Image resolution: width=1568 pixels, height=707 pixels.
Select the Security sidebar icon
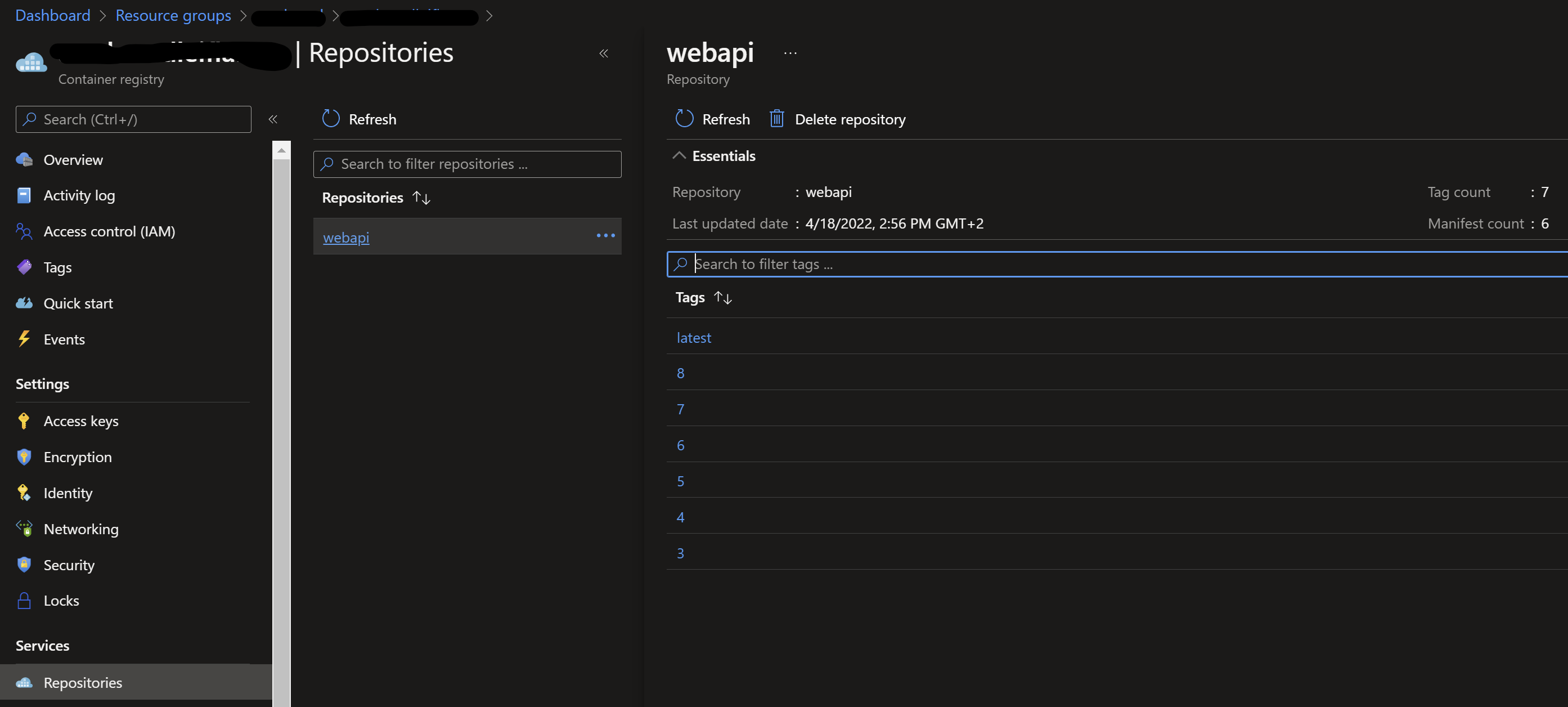(24, 565)
